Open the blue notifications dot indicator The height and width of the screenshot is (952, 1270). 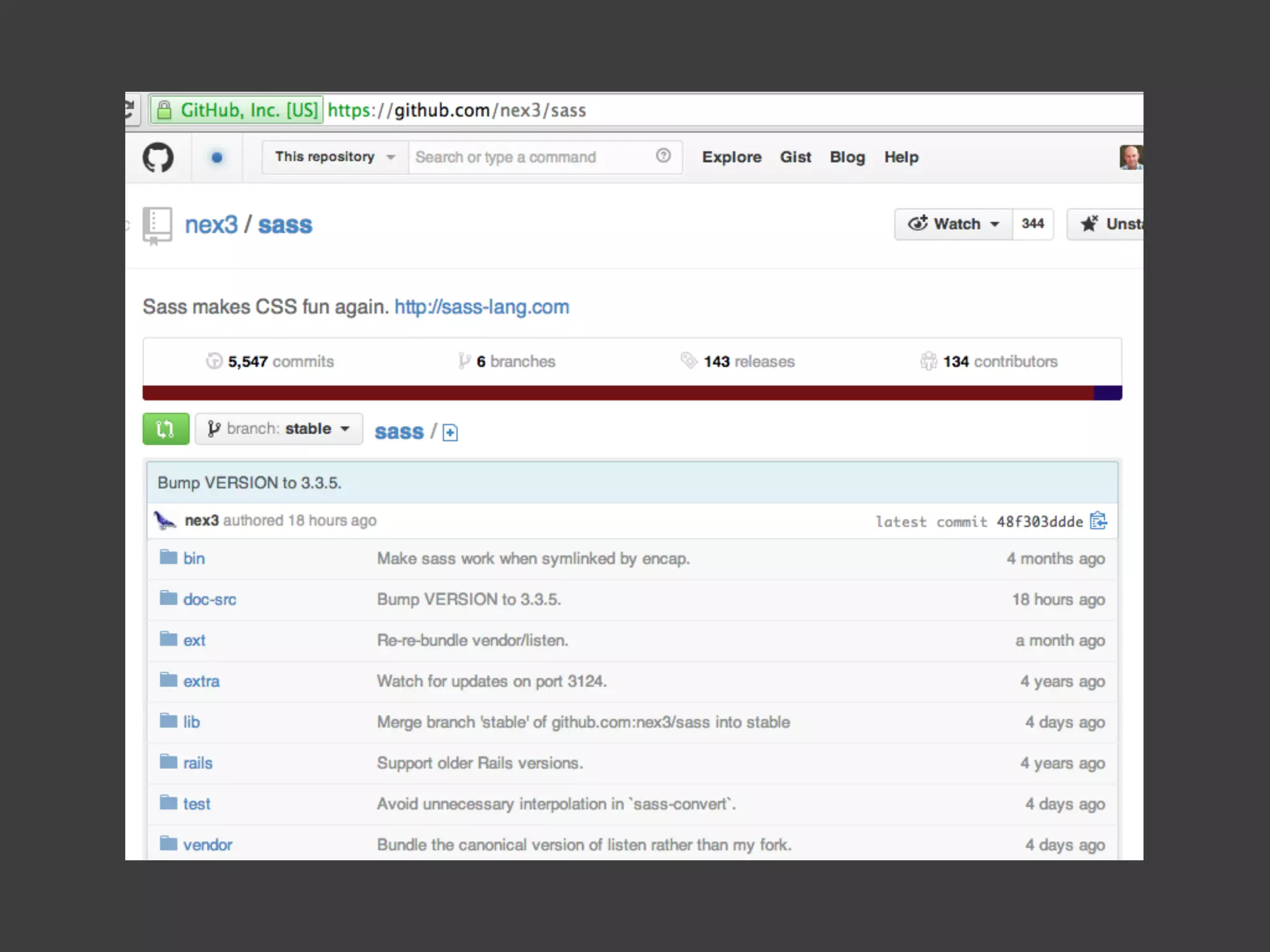pyautogui.click(x=216, y=157)
